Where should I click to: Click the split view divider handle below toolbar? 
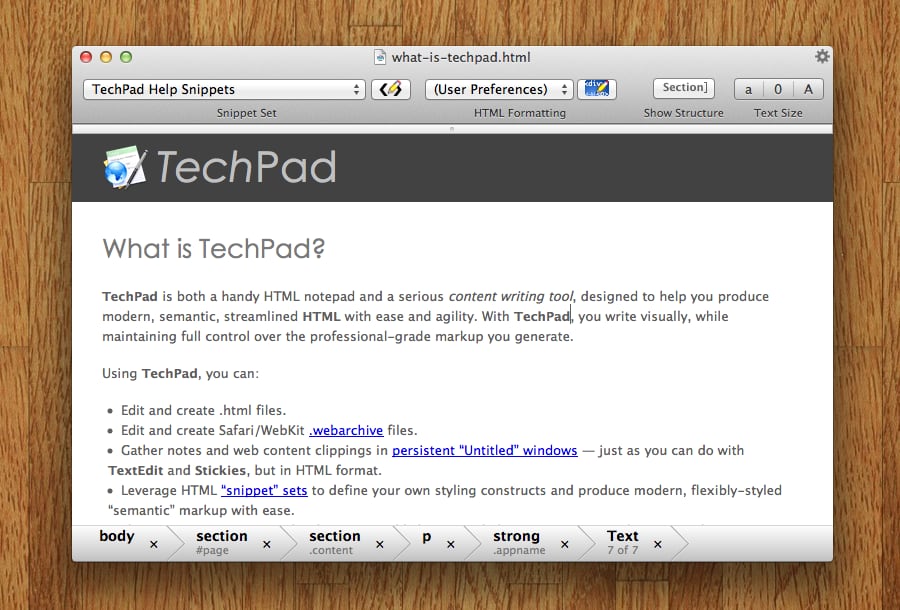[452, 129]
